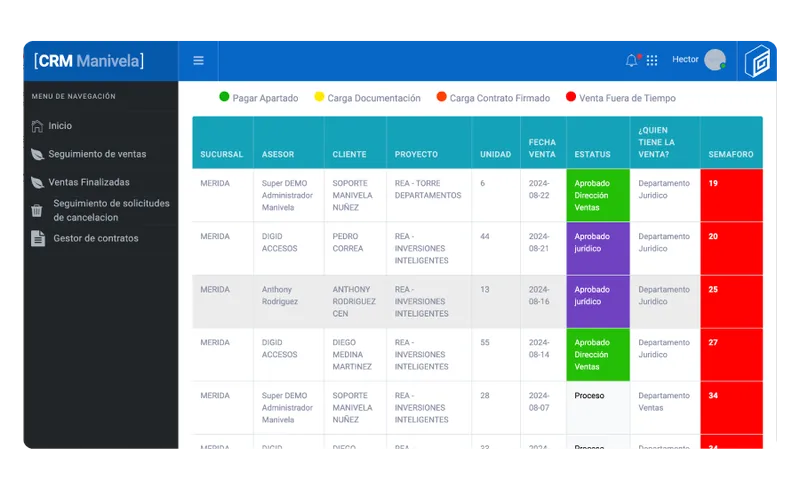The height and width of the screenshot is (489, 800).
Task: Click orange Carga Contrato Firmado legend dot
Action: [441, 96]
